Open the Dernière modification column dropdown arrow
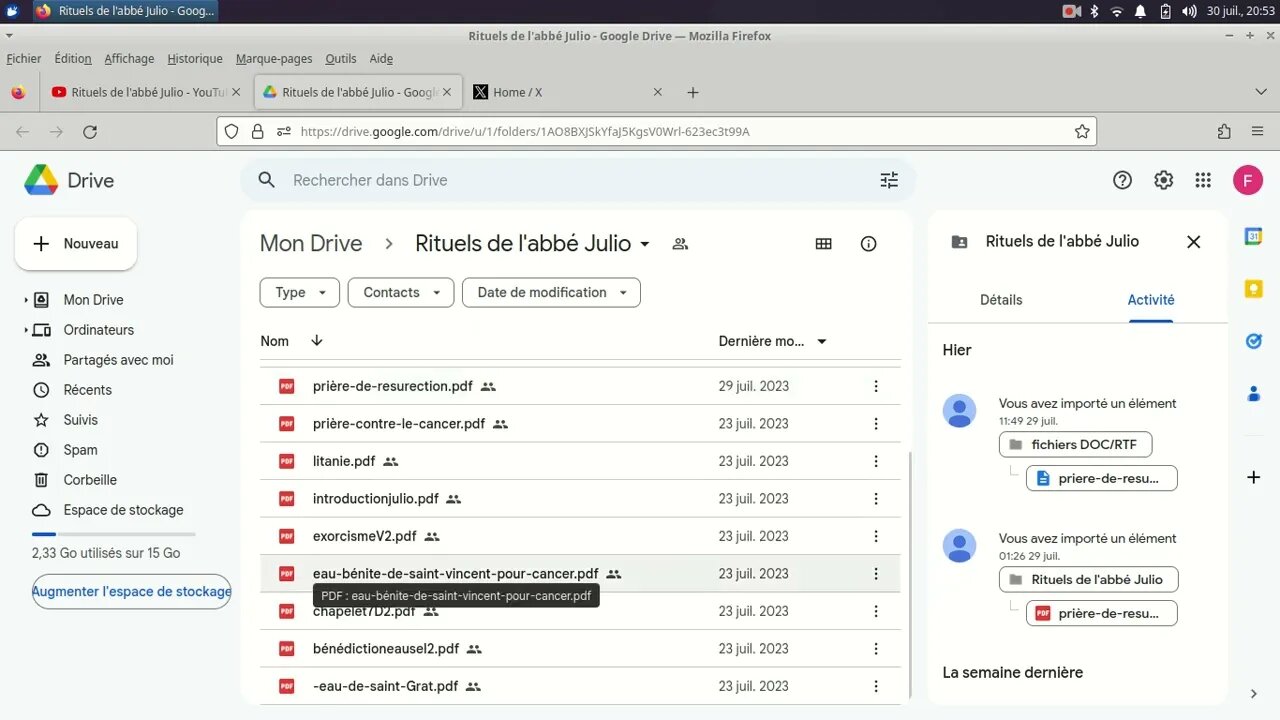 click(x=822, y=341)
